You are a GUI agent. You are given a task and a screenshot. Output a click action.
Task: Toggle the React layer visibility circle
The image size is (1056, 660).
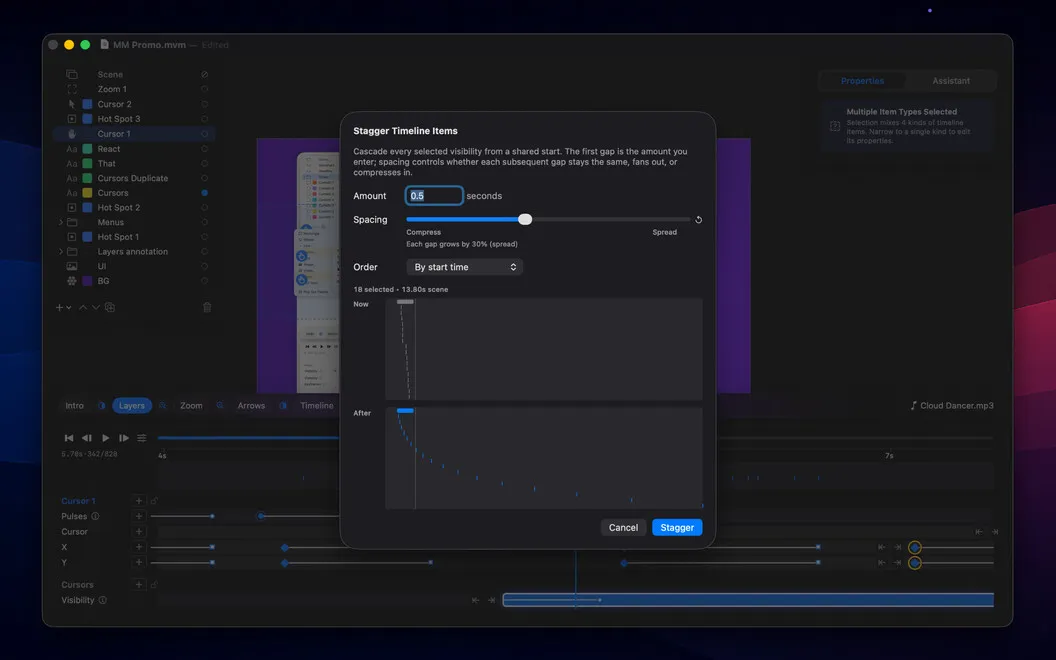(205, 149)
